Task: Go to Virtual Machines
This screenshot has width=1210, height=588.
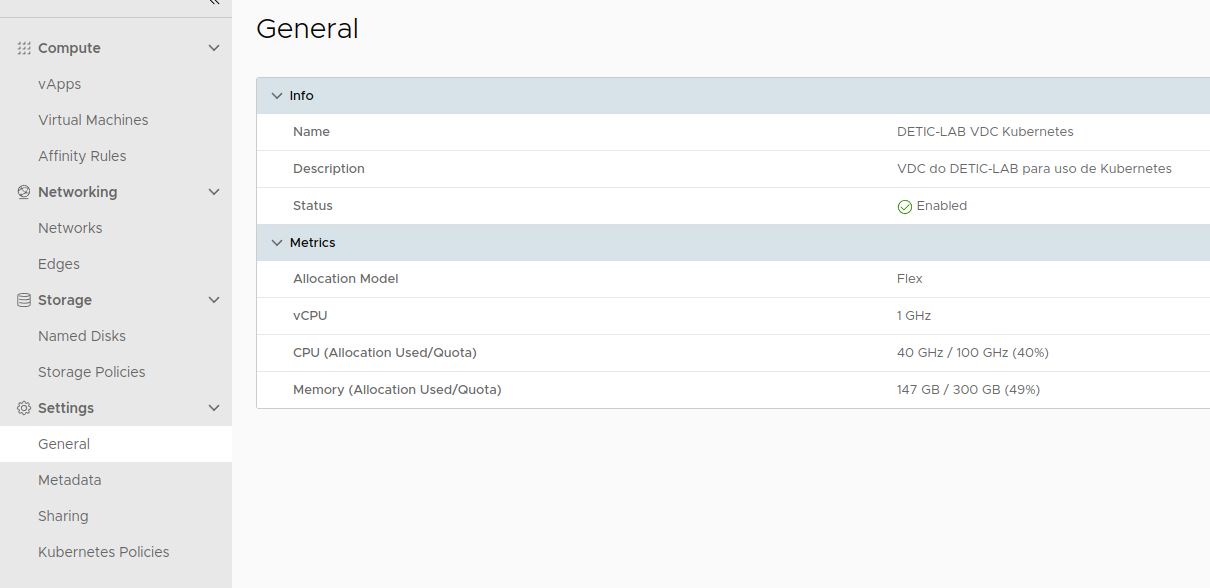Action: [x=93, y=120]
